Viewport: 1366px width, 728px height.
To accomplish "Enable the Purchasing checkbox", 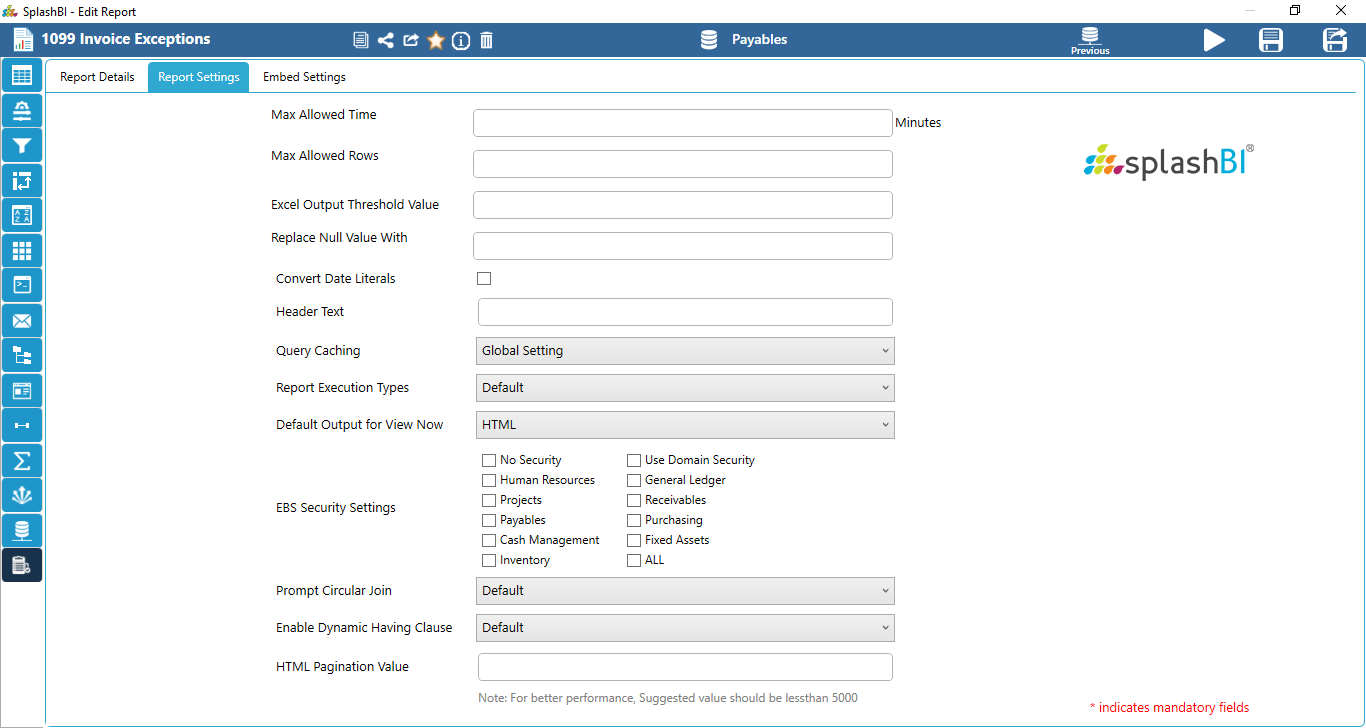I will (634, 520).
